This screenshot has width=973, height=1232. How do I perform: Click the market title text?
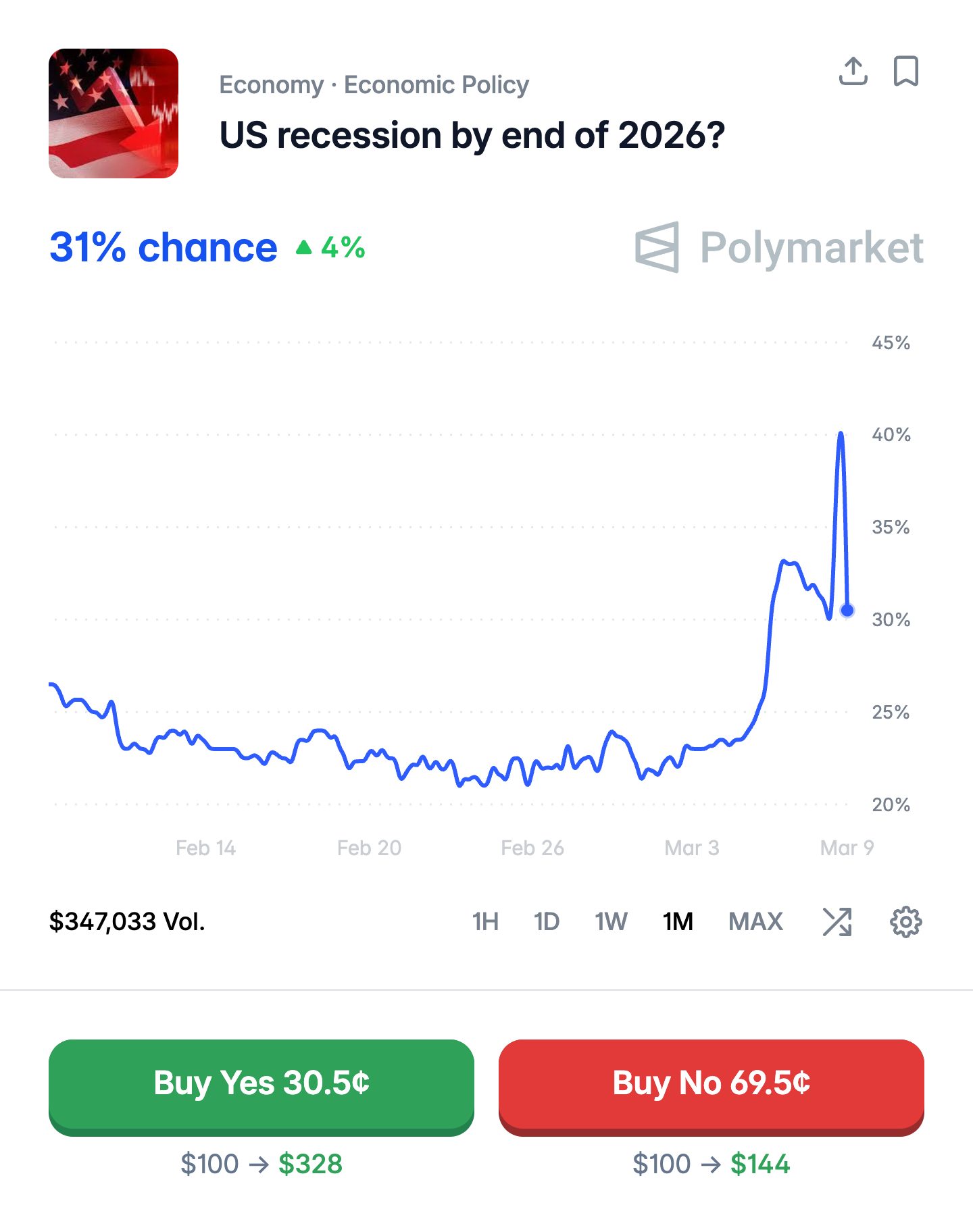click(x=472, y=136)
